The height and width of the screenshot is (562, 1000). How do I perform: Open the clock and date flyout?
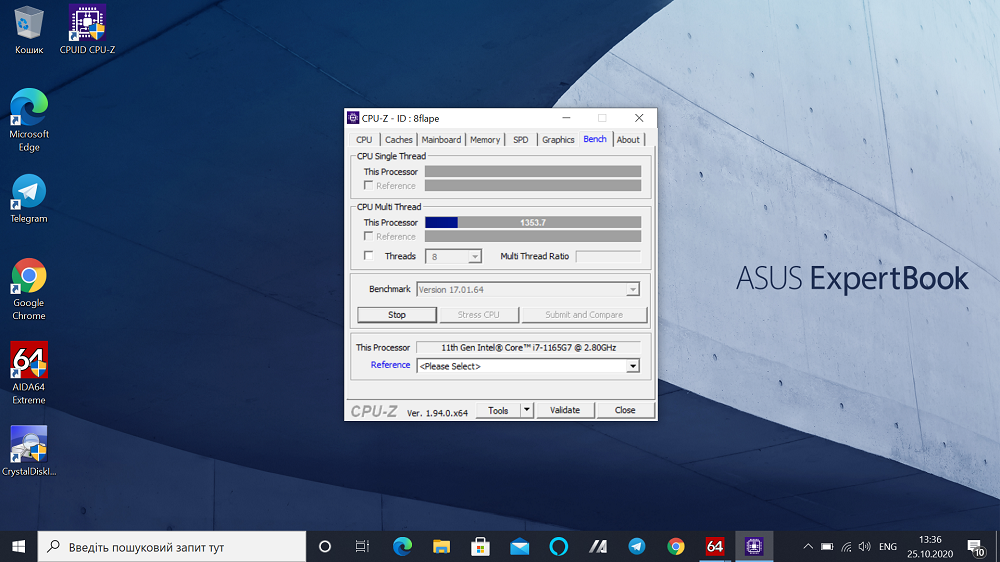930,547
